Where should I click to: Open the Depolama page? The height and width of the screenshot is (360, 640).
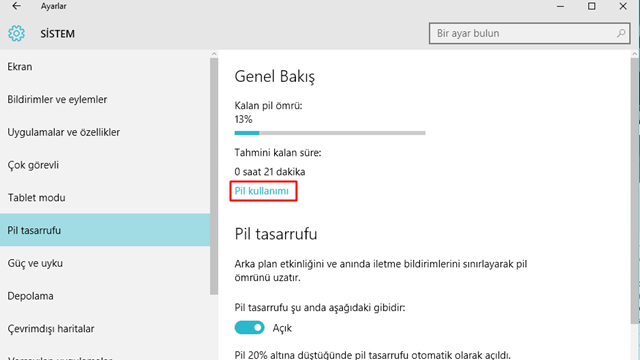click(105, 296)
